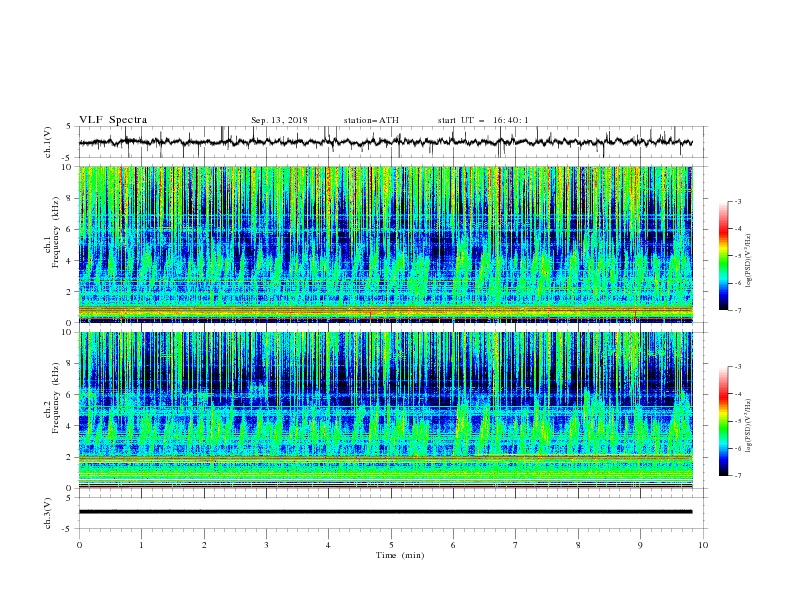
Task: Click the "1" label on the time axis
Action: point(141,545)
